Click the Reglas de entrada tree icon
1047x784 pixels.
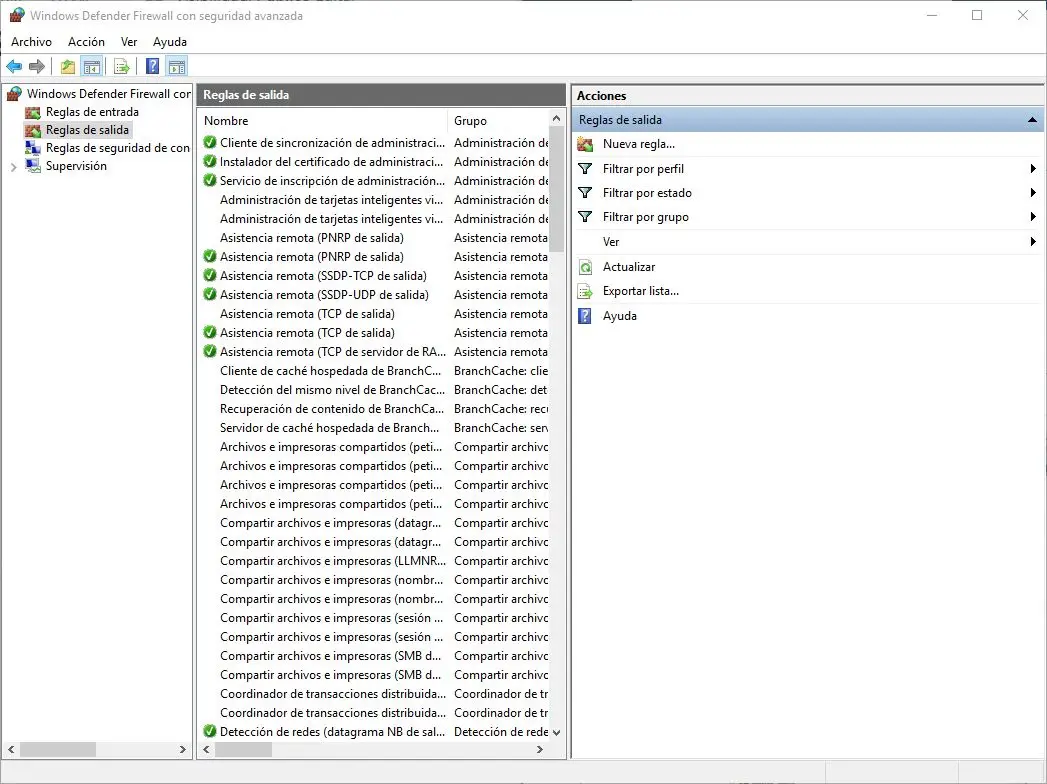pos(33,112)
